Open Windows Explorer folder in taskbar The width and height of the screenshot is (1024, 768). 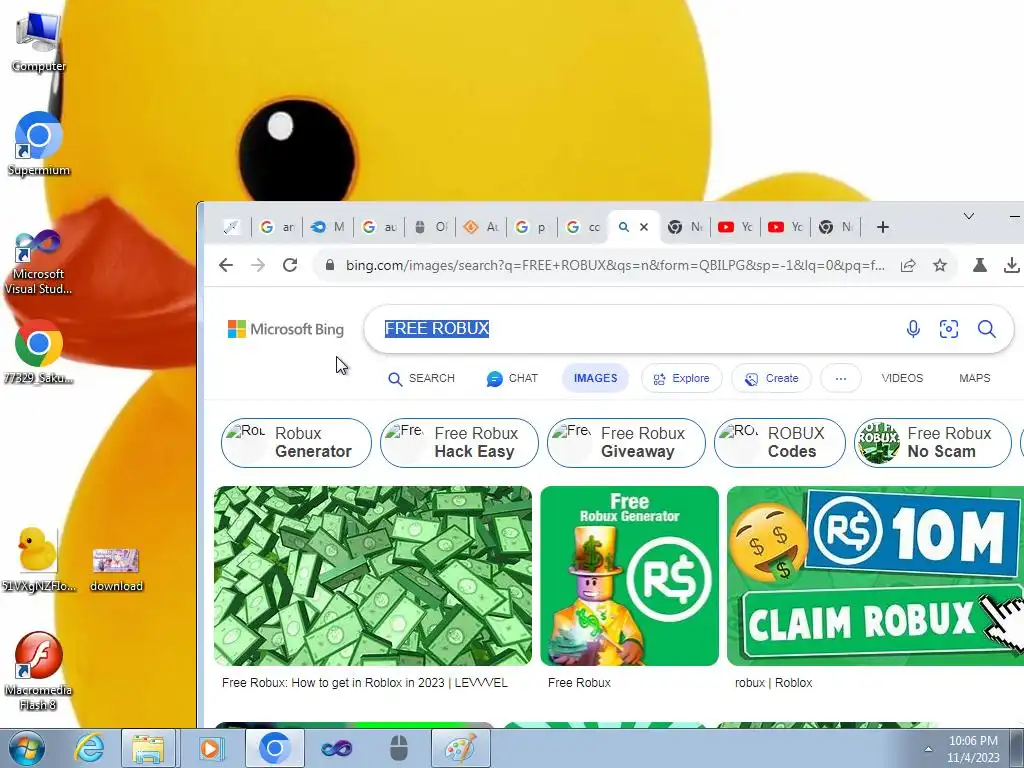click(148, 748)
